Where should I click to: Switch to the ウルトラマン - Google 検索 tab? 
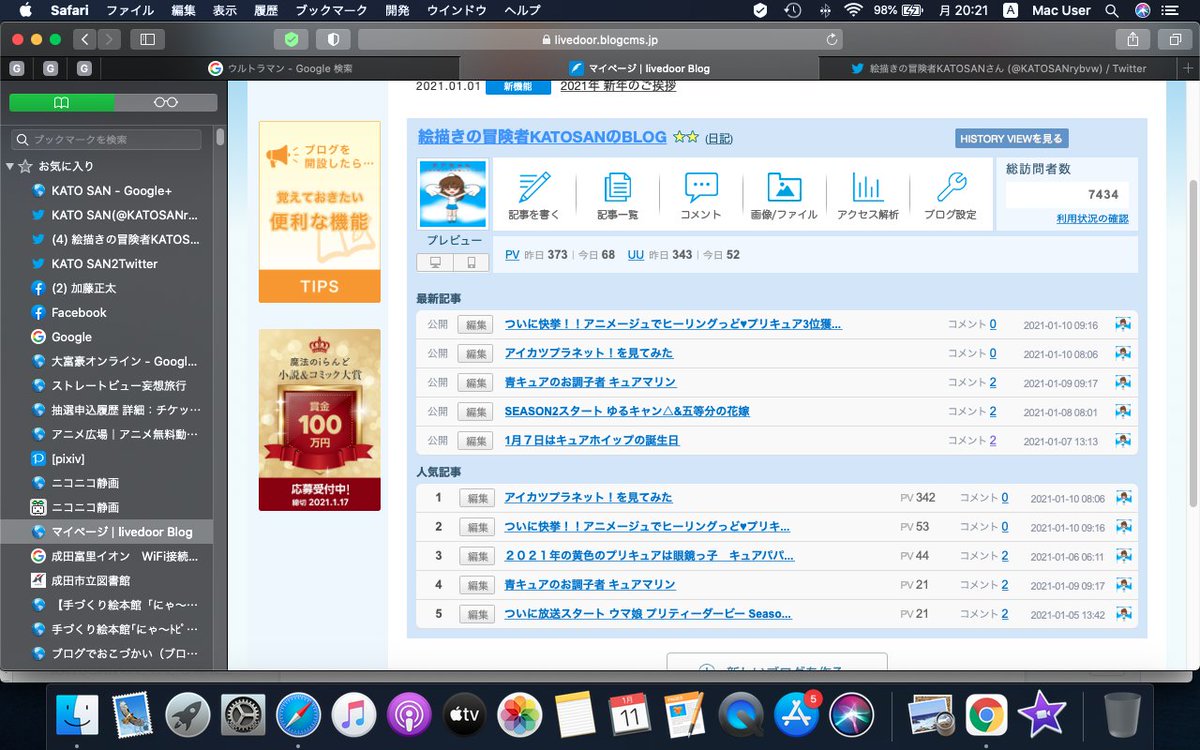click(279, 68)
